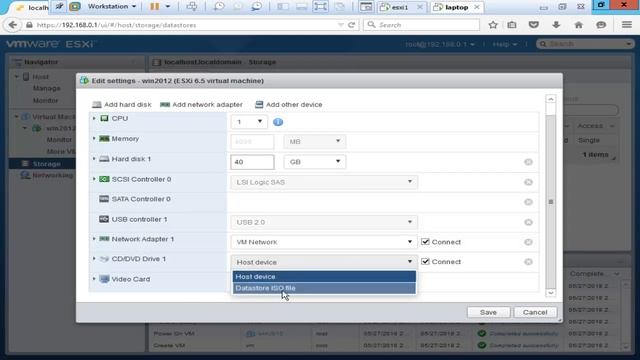The height and width of the screenshot is (360, 640).
Task: Click Add network adapter
Action: 202,104
